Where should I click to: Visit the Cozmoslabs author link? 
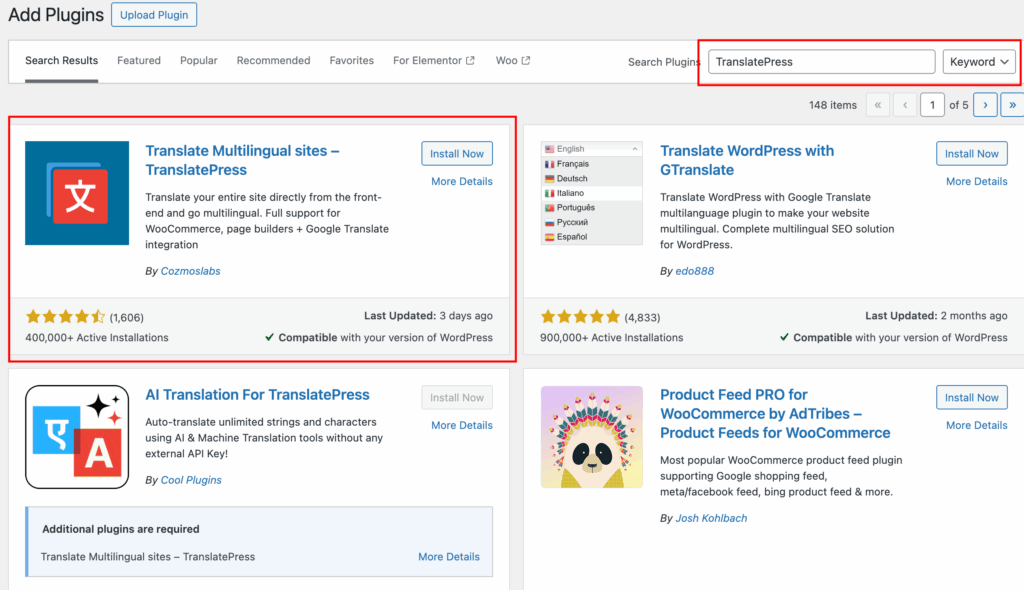(190, 270)
